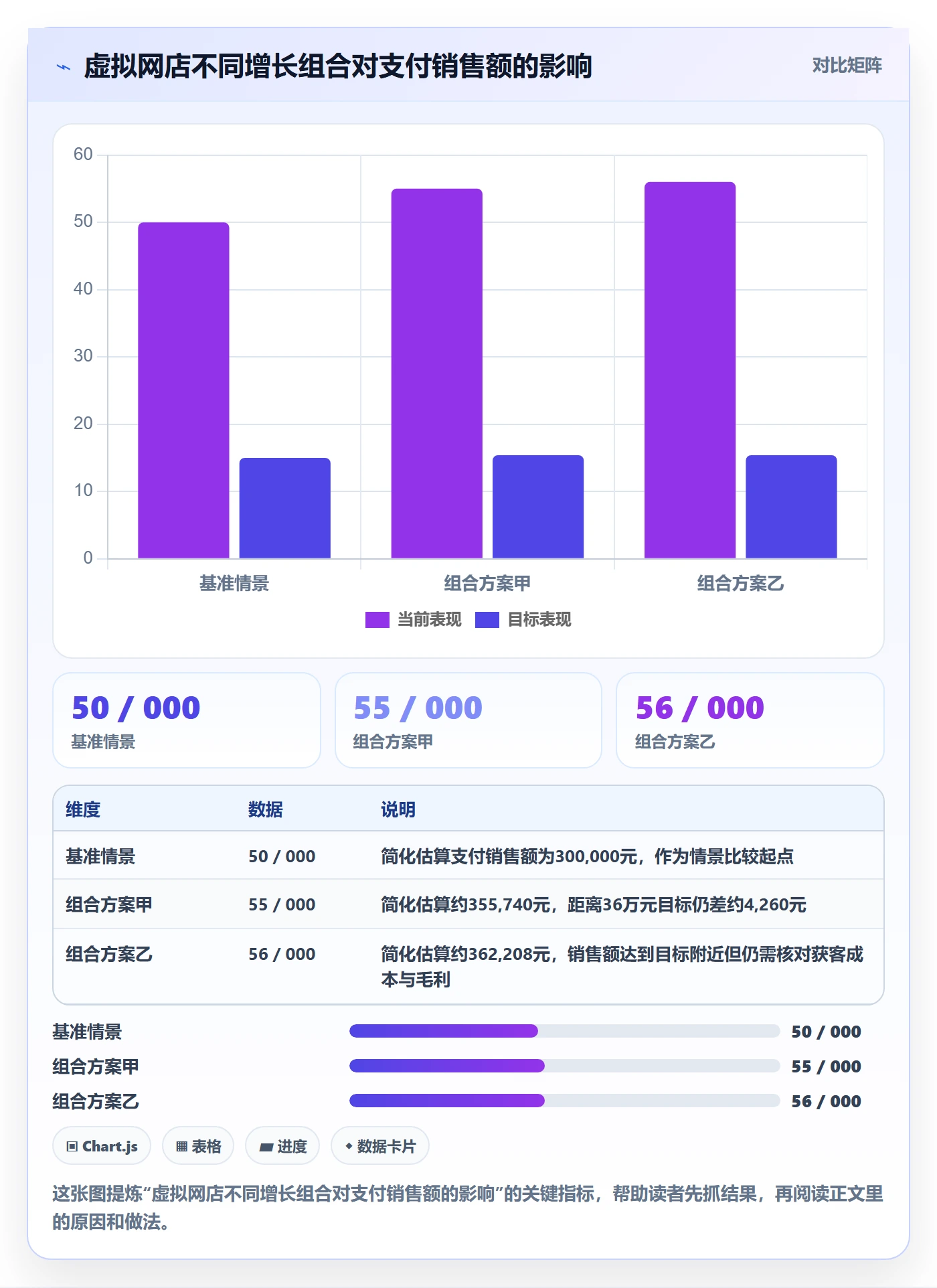Select the 组合方案乙 table row cell

pyautogui.click(x=109, y=954)
